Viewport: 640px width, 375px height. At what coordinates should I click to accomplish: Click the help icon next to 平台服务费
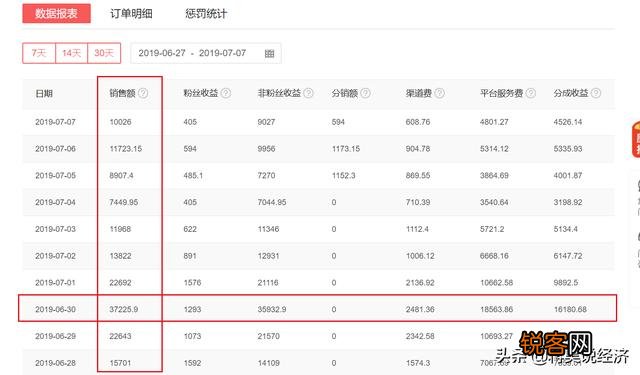click(x=531, y=93)
